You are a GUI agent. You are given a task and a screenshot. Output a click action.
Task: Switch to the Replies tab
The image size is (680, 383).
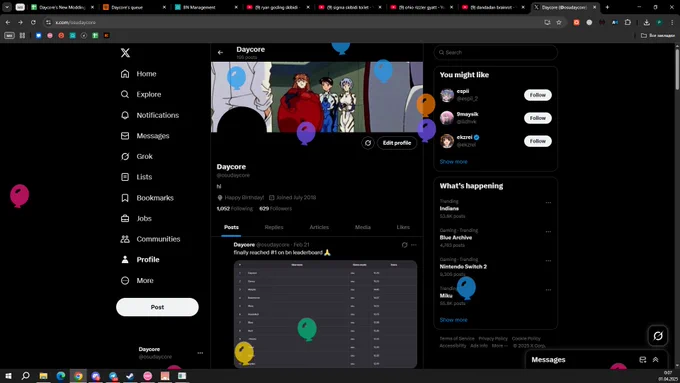pos(274,227)
